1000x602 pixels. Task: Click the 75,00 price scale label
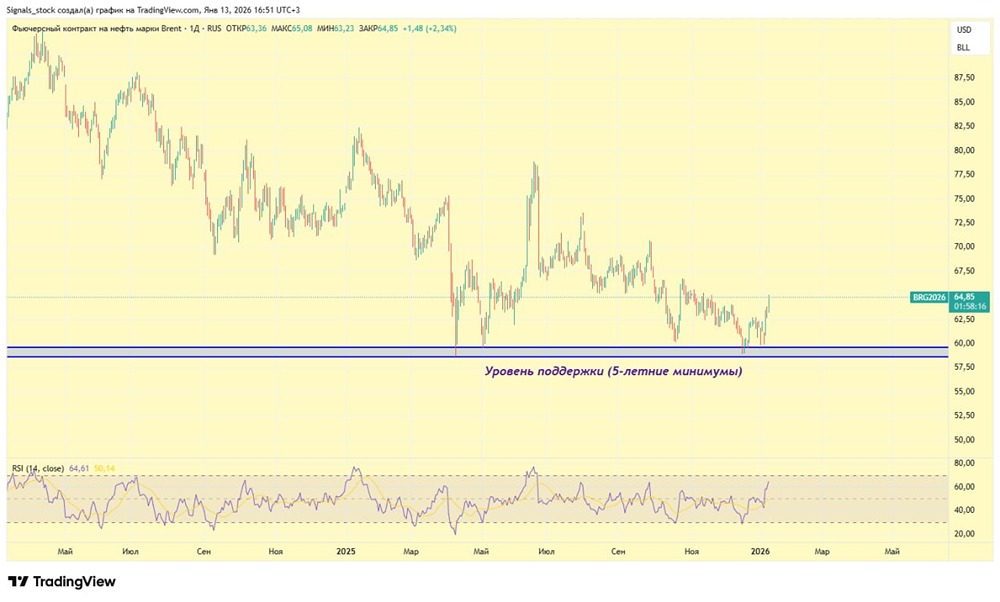point(964,199)
